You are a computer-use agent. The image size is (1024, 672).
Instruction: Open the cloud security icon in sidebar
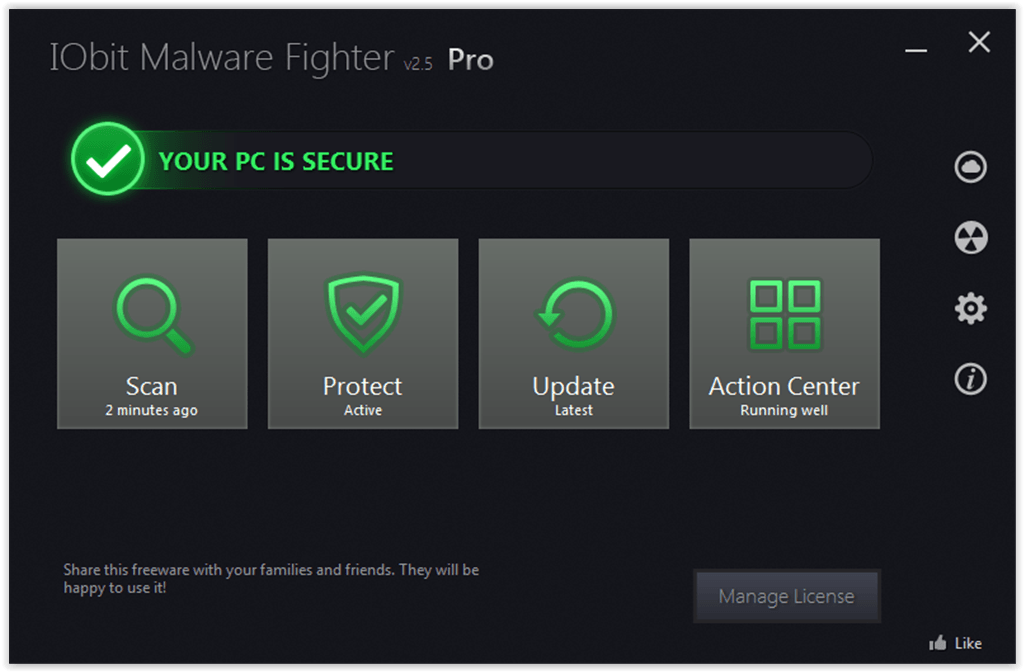(970, 167)
